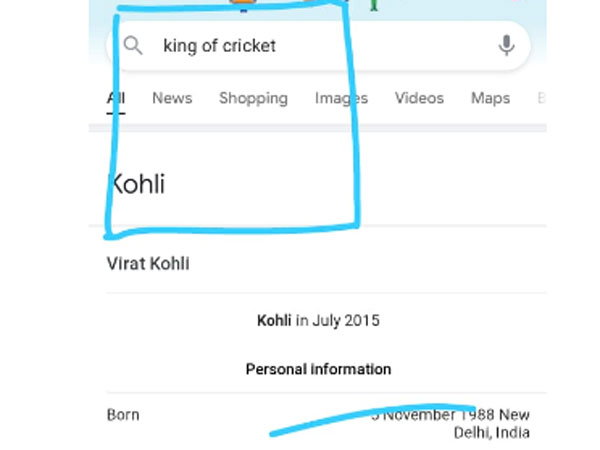Open the News tab

(172, 98)
